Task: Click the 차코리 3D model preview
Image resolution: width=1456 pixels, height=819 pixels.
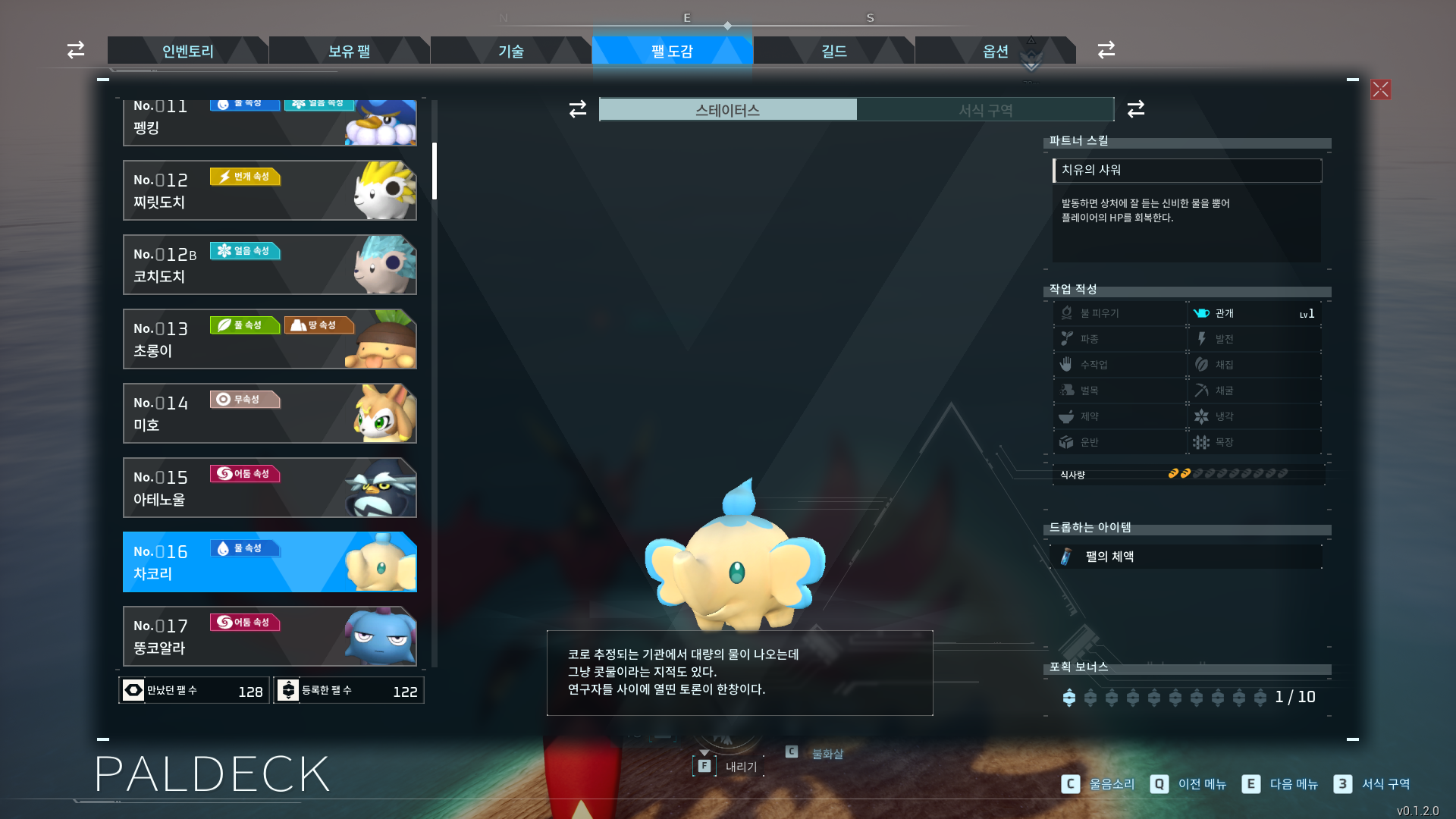Action: [734, 555]
